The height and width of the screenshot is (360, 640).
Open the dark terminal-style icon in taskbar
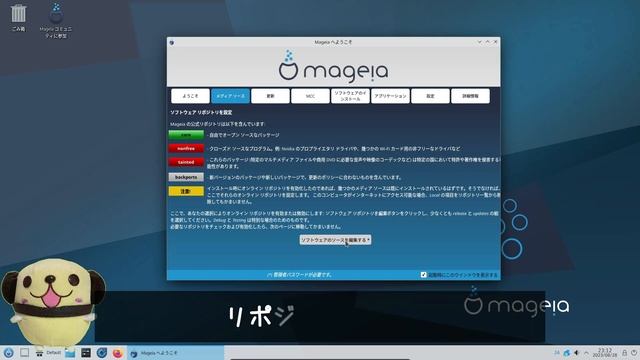[x=86, y=353]
